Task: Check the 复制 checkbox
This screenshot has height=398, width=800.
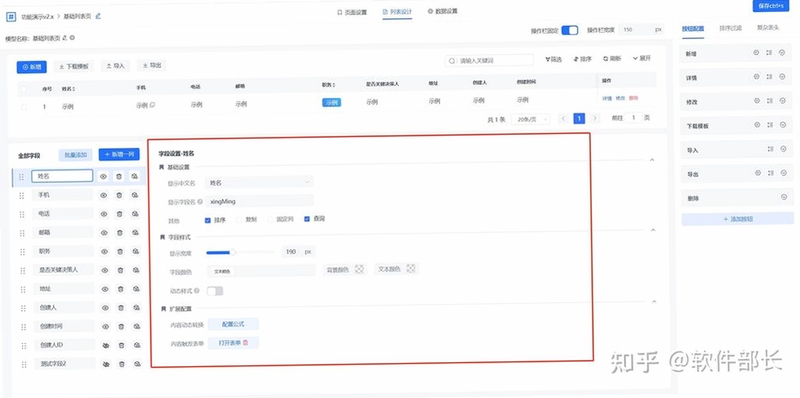Action: (238, 220)
